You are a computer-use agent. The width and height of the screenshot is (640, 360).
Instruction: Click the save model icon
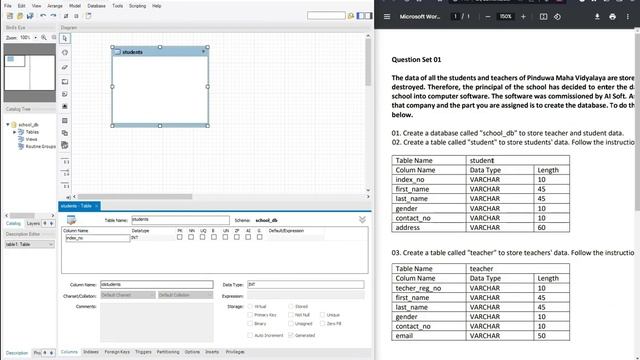[x=30, y=16]
